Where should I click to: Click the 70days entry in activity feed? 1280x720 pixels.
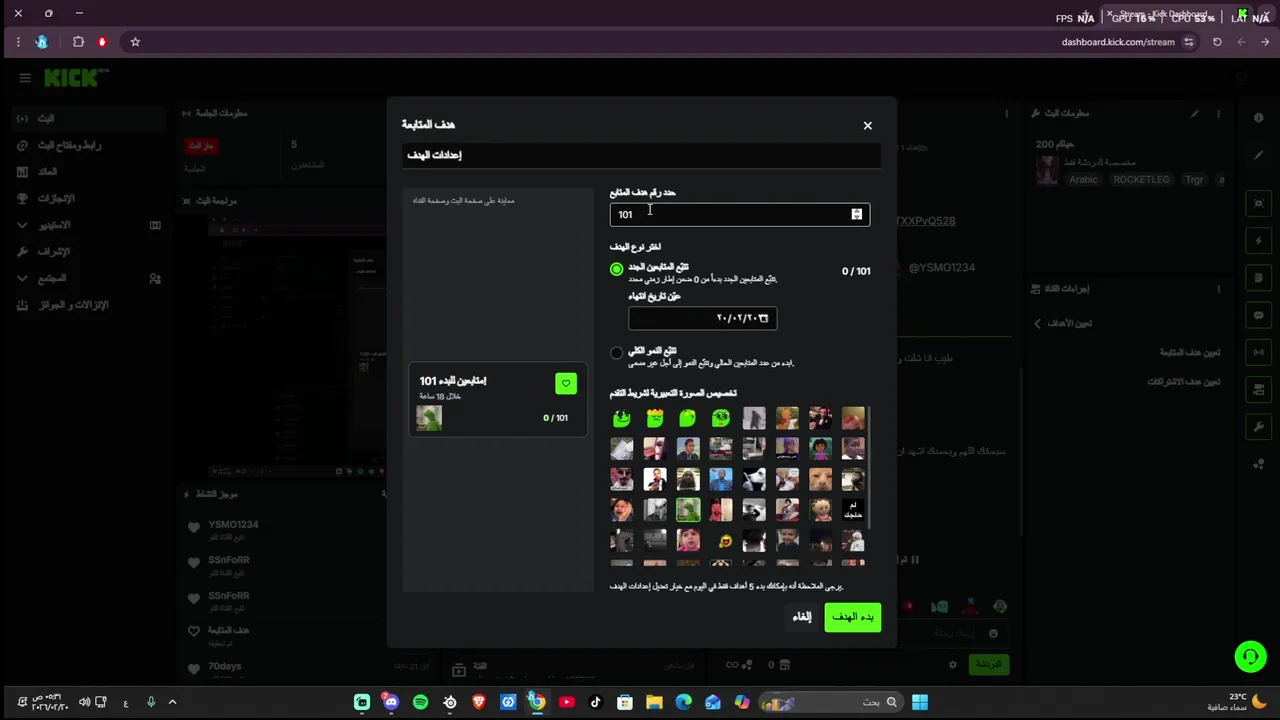tap(225, 666)
